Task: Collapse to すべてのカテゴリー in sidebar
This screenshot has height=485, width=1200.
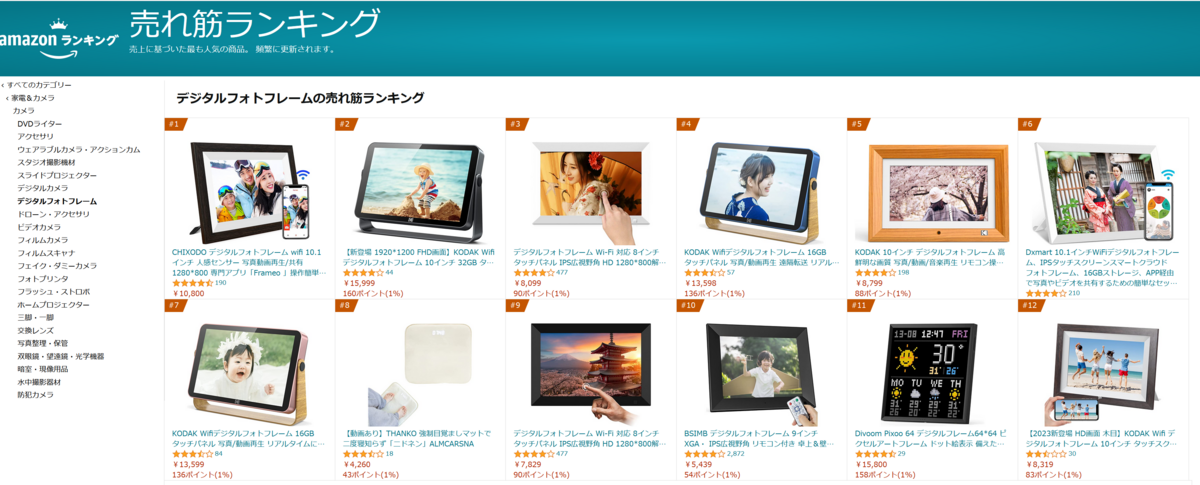Action: click(x=38, y=85)
